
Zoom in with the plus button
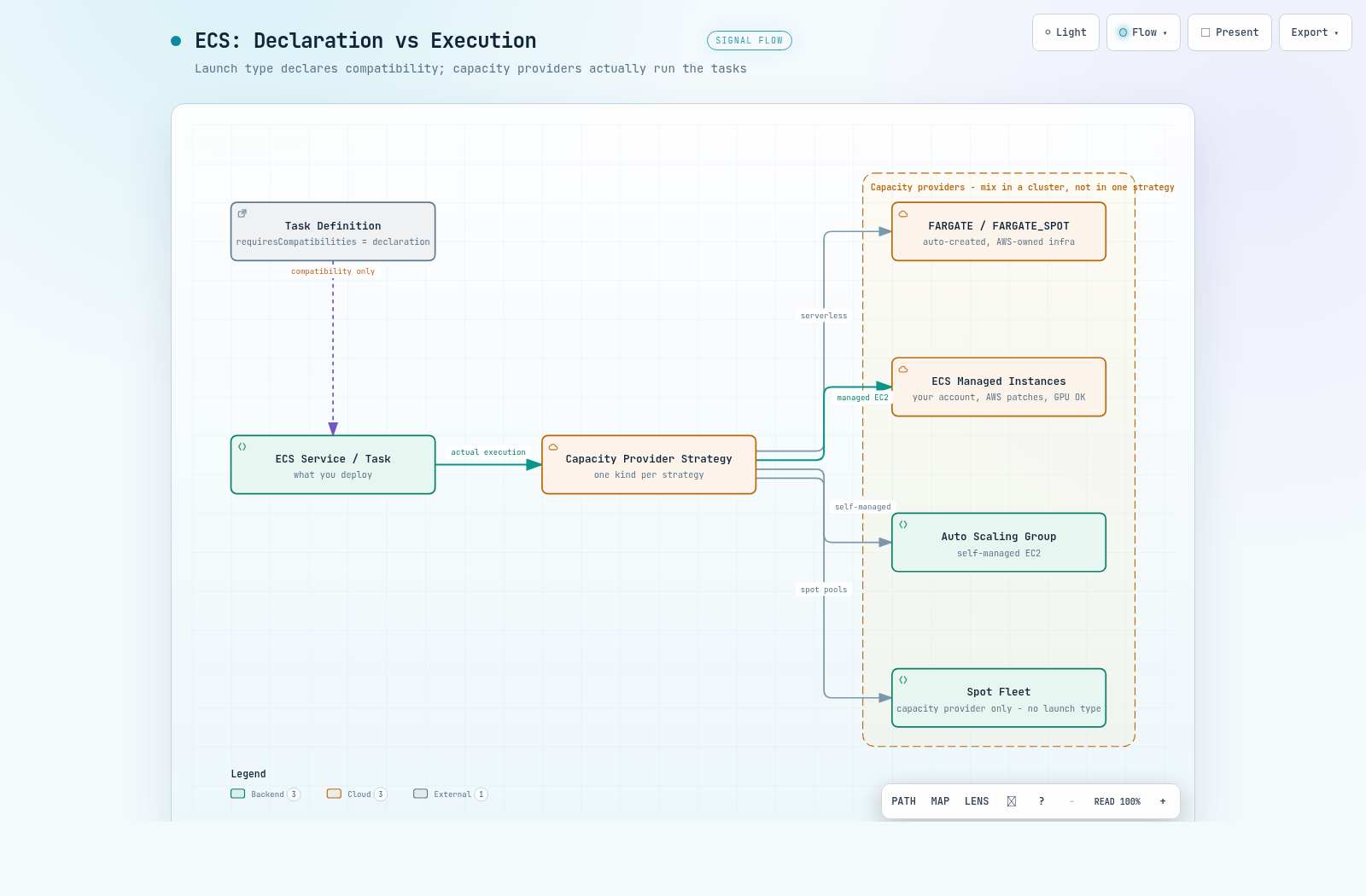point(1163,801)
